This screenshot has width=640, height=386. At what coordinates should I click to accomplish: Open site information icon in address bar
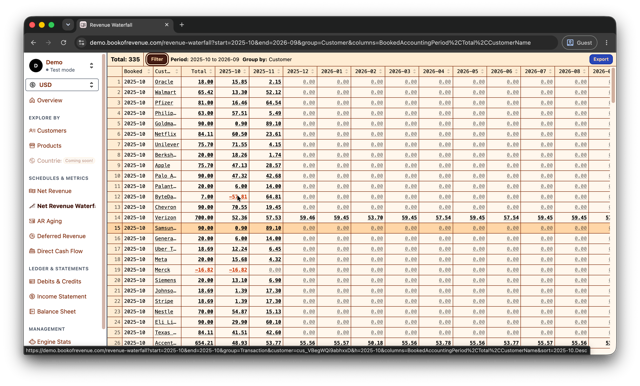point(82,42)
